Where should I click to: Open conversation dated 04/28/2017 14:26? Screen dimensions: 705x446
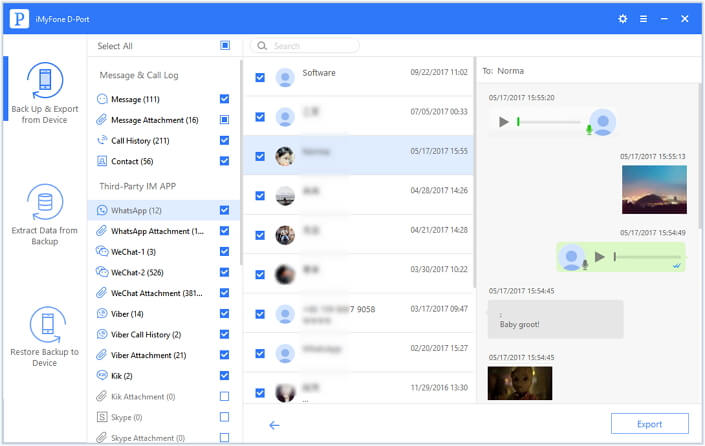[x=358, y=195]
